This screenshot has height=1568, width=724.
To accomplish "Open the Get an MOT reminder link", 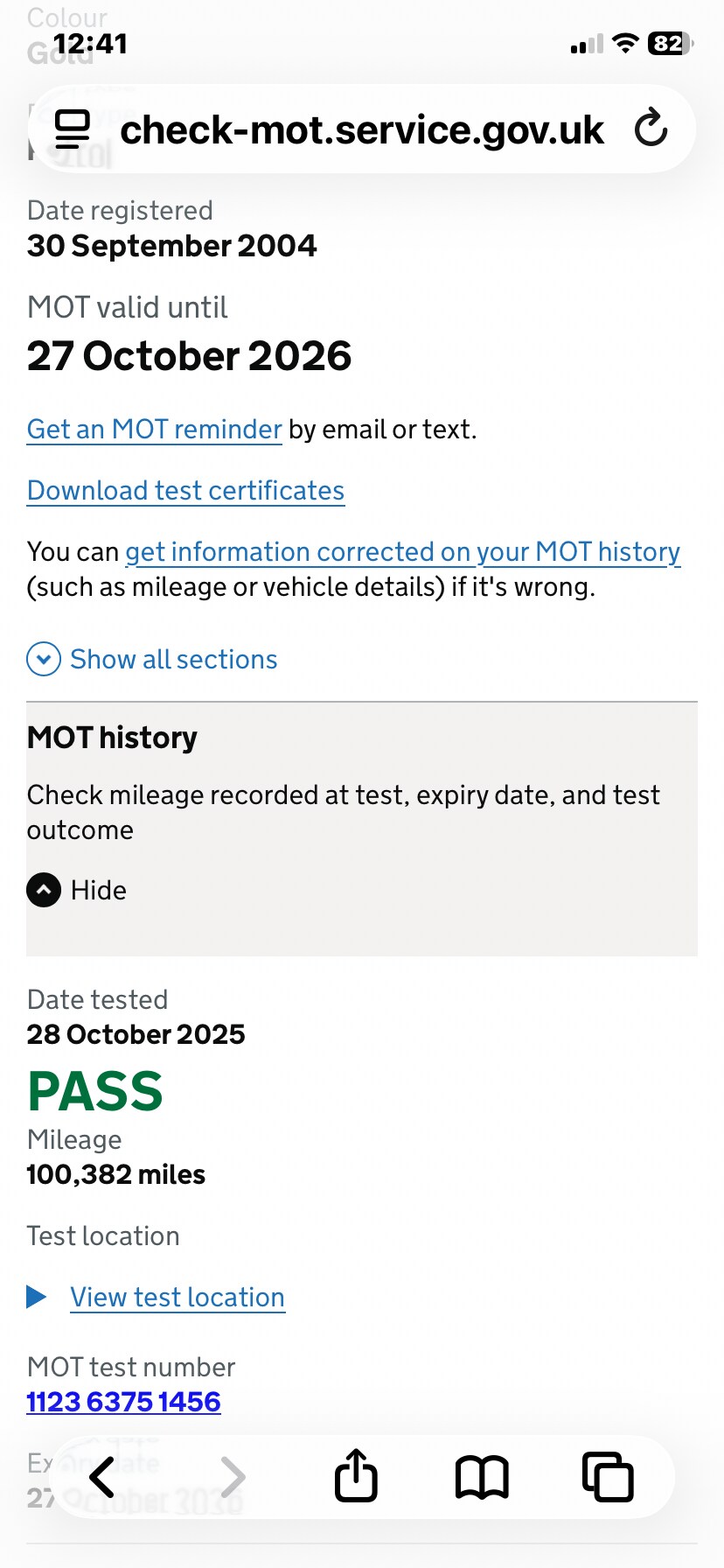I will point(154,430).
